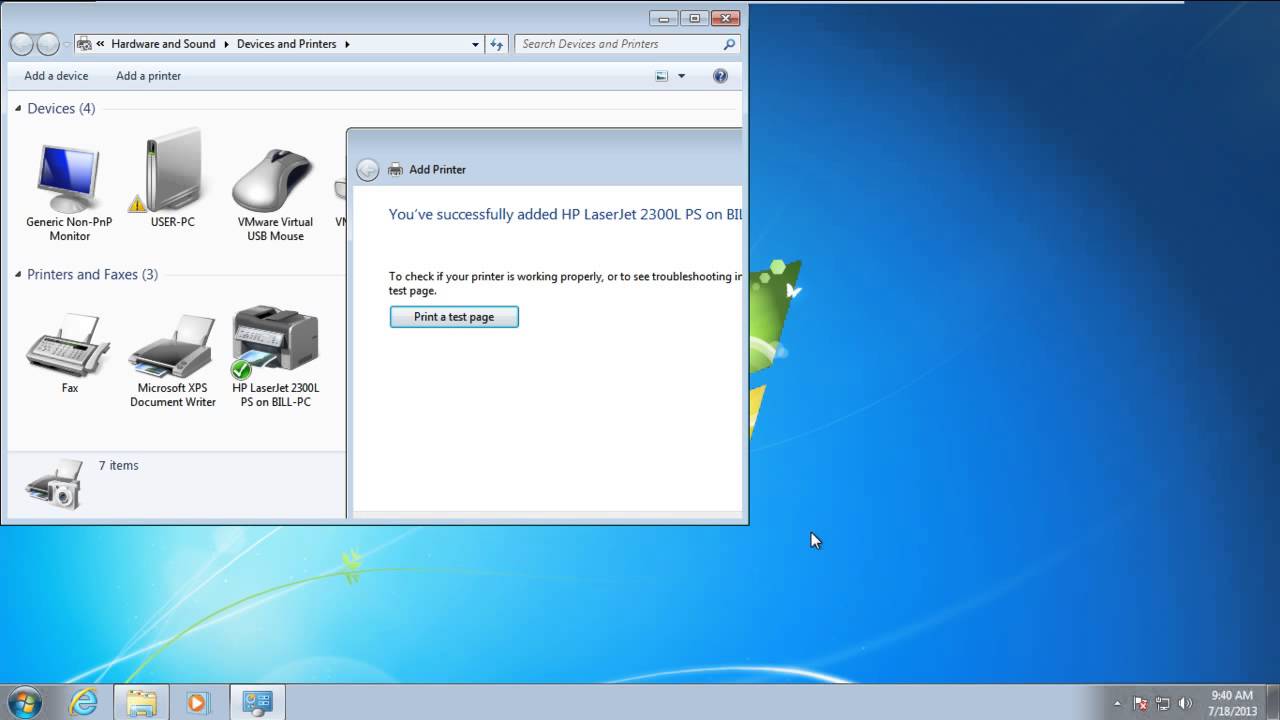
Task: Click Devices and Printers breadcrumb
Action: pos(286,44)
